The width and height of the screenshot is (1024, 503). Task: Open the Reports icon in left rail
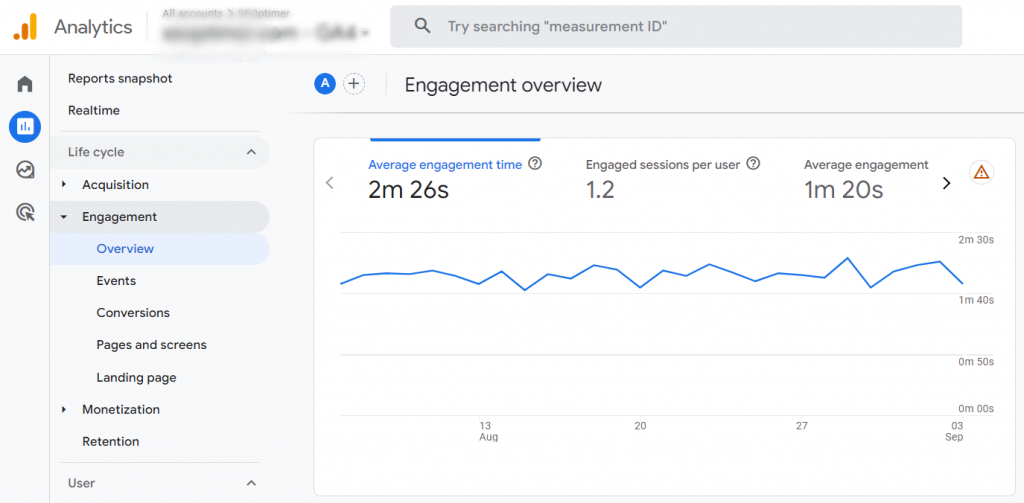25,127
